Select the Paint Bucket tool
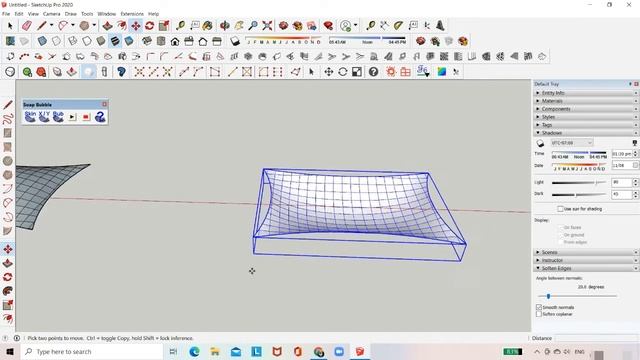This screenshot has height=360, width=640. click(207, 26)
